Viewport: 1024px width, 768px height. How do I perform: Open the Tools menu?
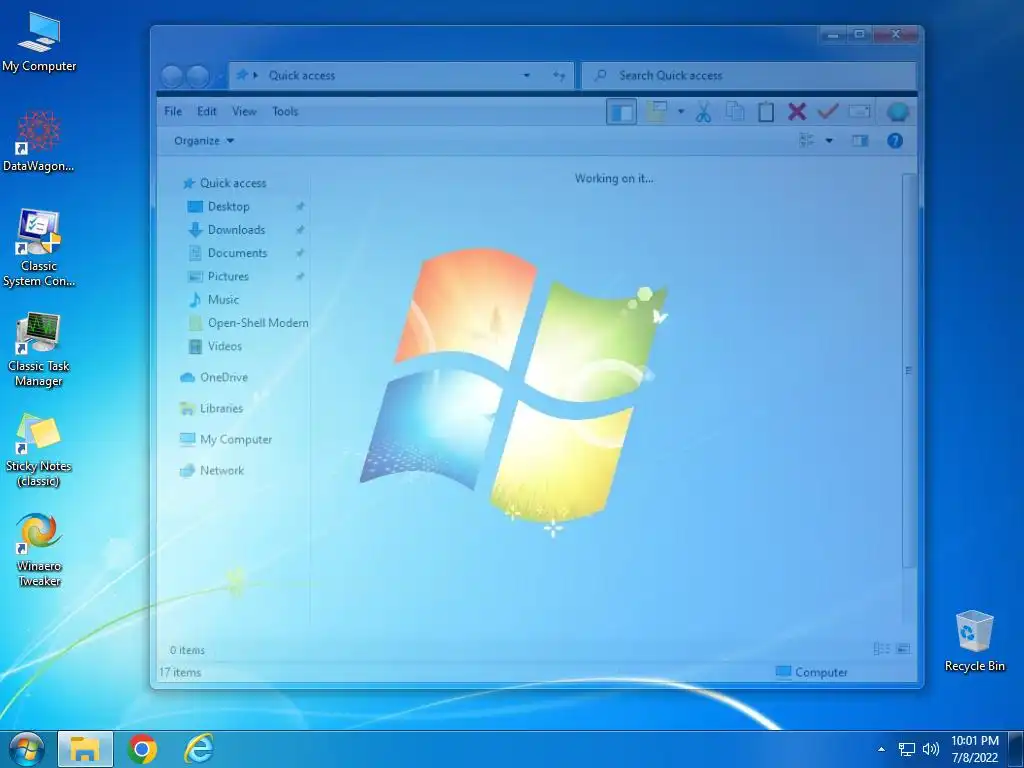tap(285, 112)
